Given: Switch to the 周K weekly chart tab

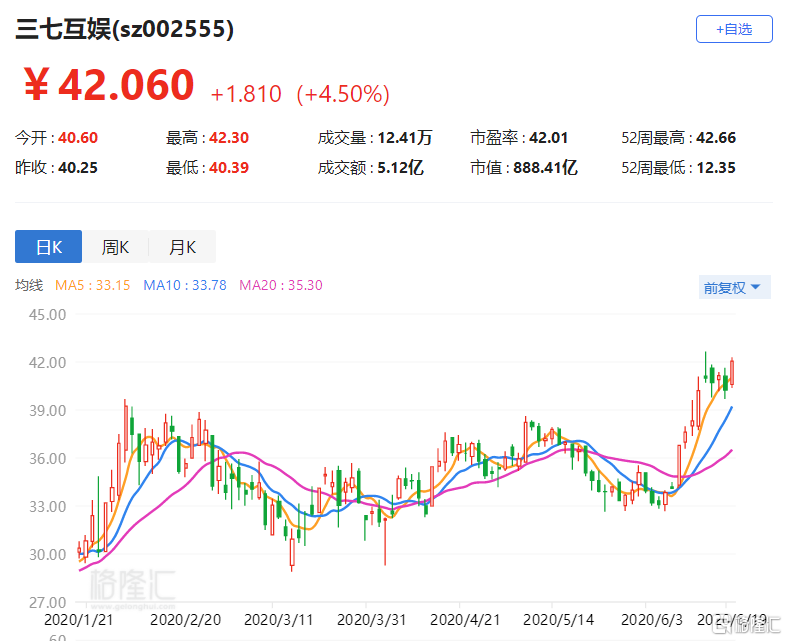Looking at the screenshot, I should tap(115, 246).
